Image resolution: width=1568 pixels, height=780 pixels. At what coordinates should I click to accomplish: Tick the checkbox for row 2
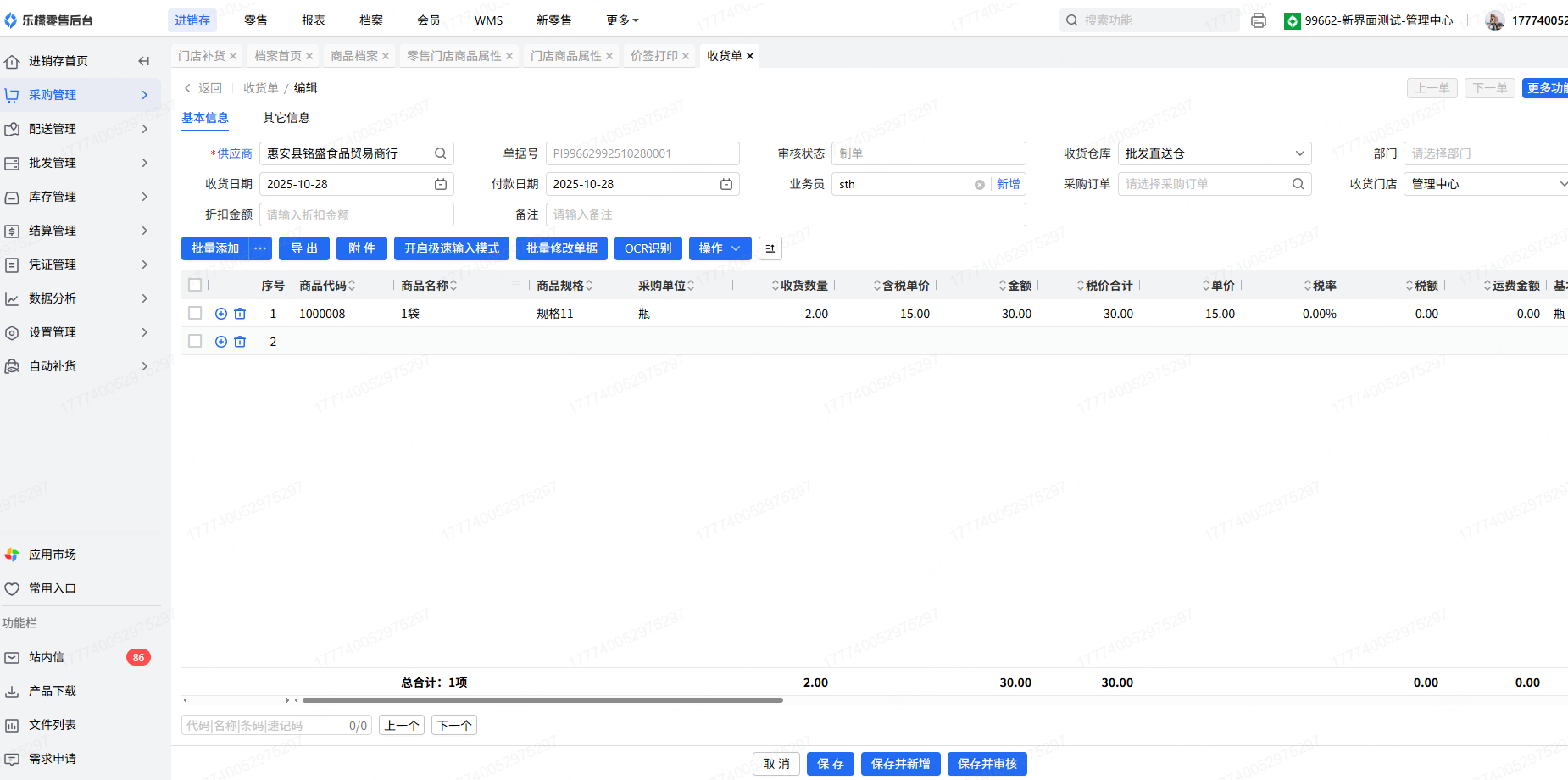(x=195, y=341)
